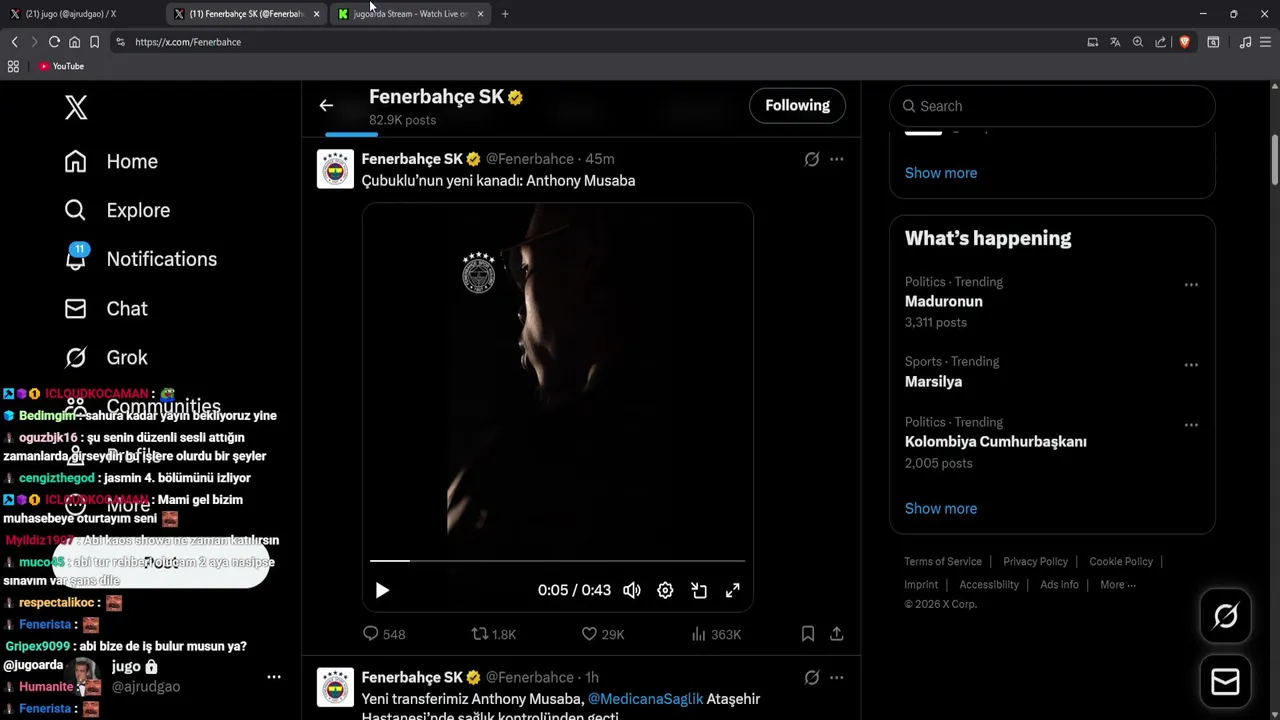Repost the post with 1.8K reposts
Image resolution: width=1280 pixels, height=720 pixels.
point(494,634)
